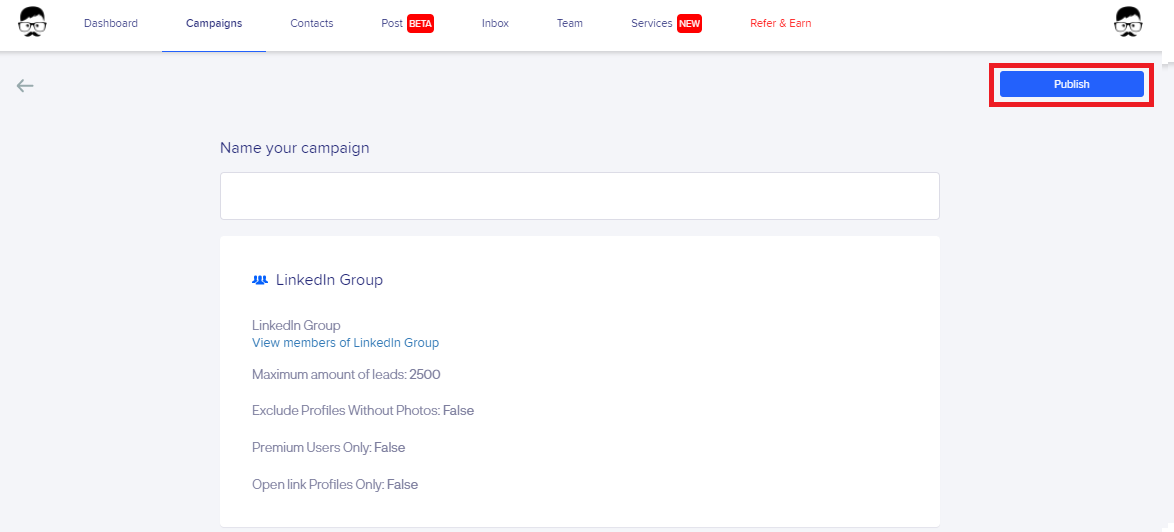Viewport: 1174px width, 532px height.
Task: Click the LinkedIn Group section heading
Action: [329, 280]
